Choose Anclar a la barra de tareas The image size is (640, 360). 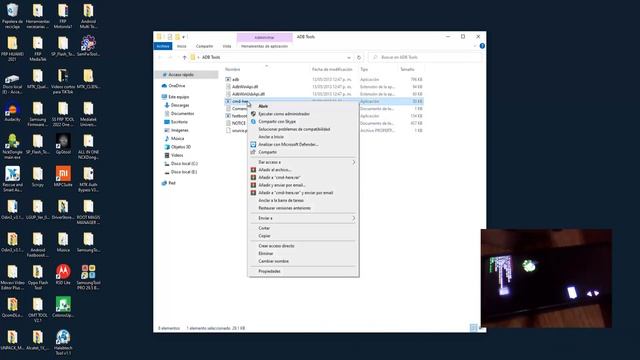[x=303, y=200]
